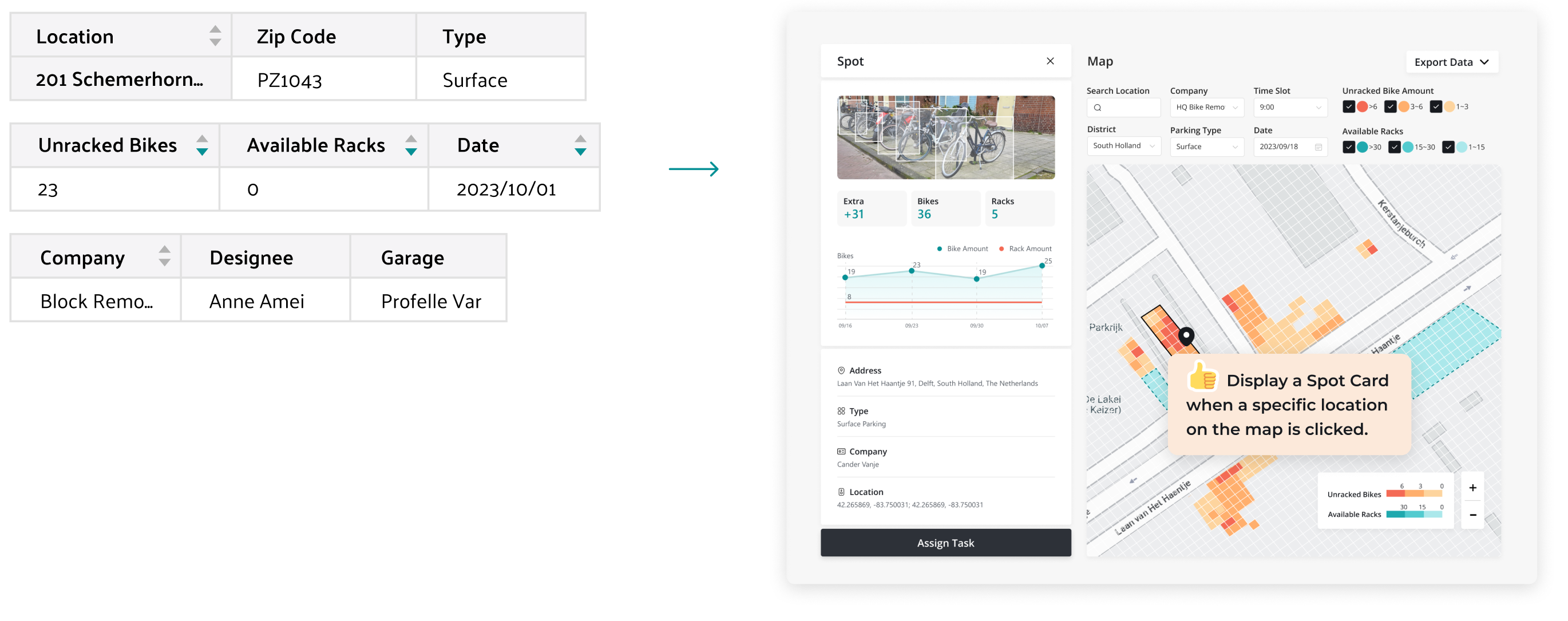Viewport: 1568px width, 621px height.
Task: Click the black map location pin
Action: pyautogui.click(x=1186, y=335)
